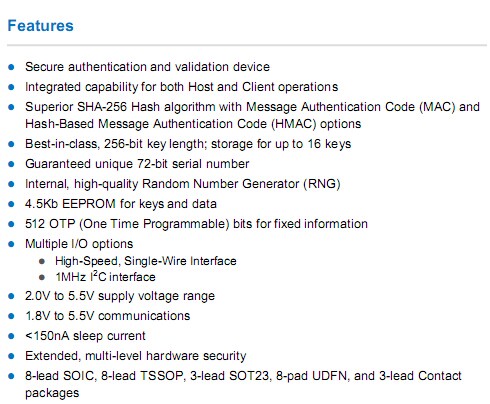The height and width of the screenshot is (404, 490).
Task: Click the '2.0V to 5.5V supply voltage range' text
Action: coord(120,296)
